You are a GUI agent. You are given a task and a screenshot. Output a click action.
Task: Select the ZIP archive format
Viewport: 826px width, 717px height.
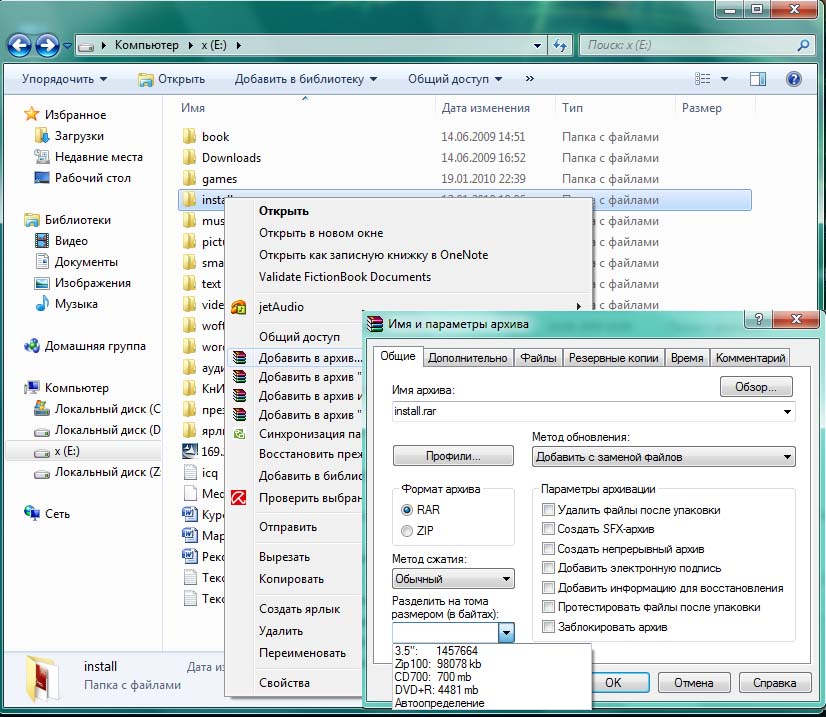tap(406, 530)
